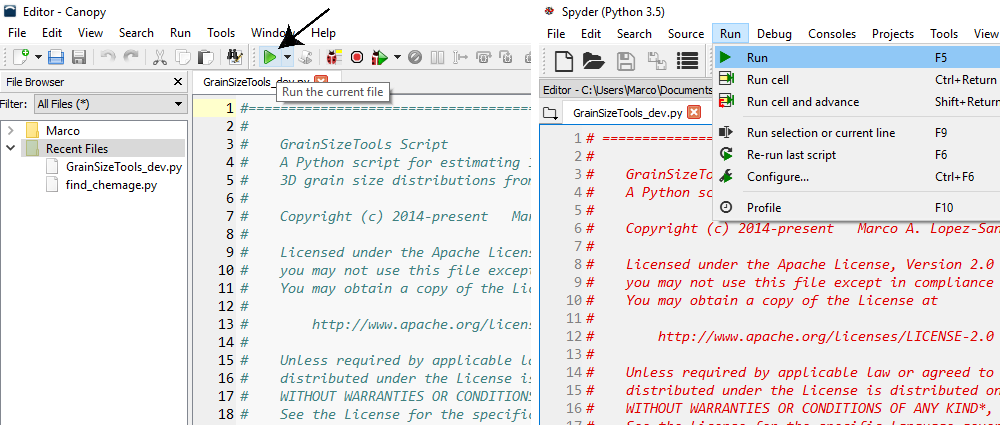Click the blue Save icon in Canopy toolbar

56,57
